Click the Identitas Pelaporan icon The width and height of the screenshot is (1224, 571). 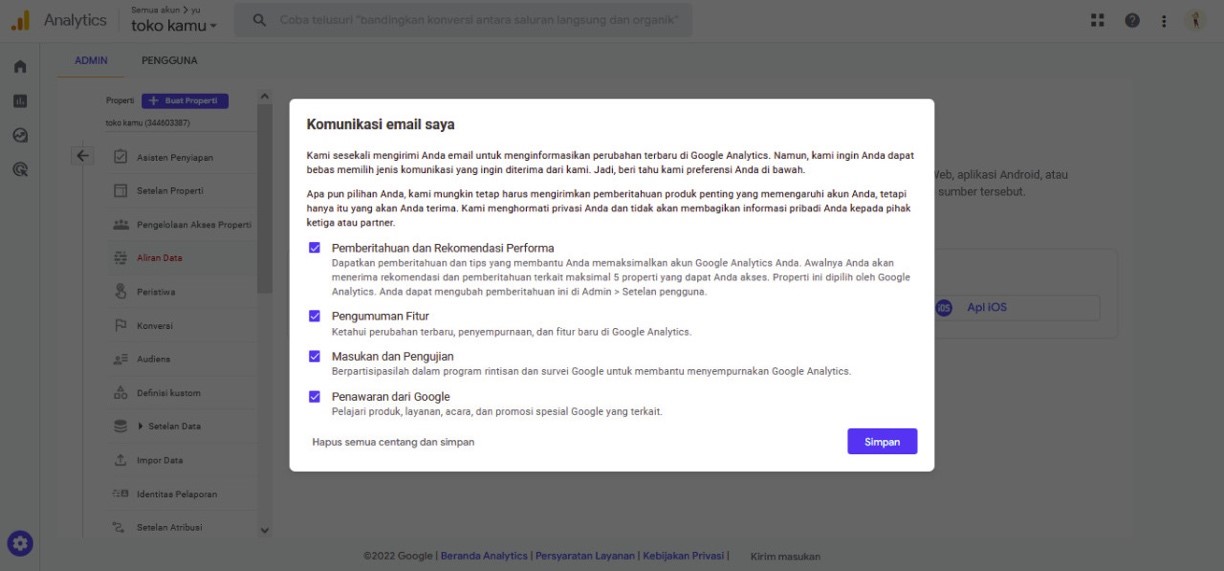click(120, 494)
